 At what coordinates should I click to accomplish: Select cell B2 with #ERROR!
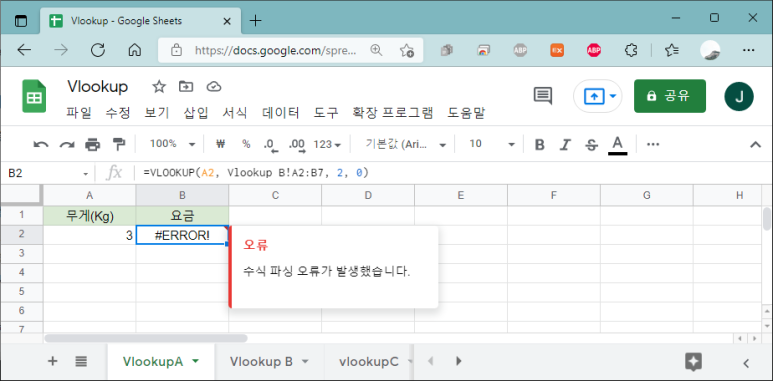pyautogui.click(x=182, y=236)
